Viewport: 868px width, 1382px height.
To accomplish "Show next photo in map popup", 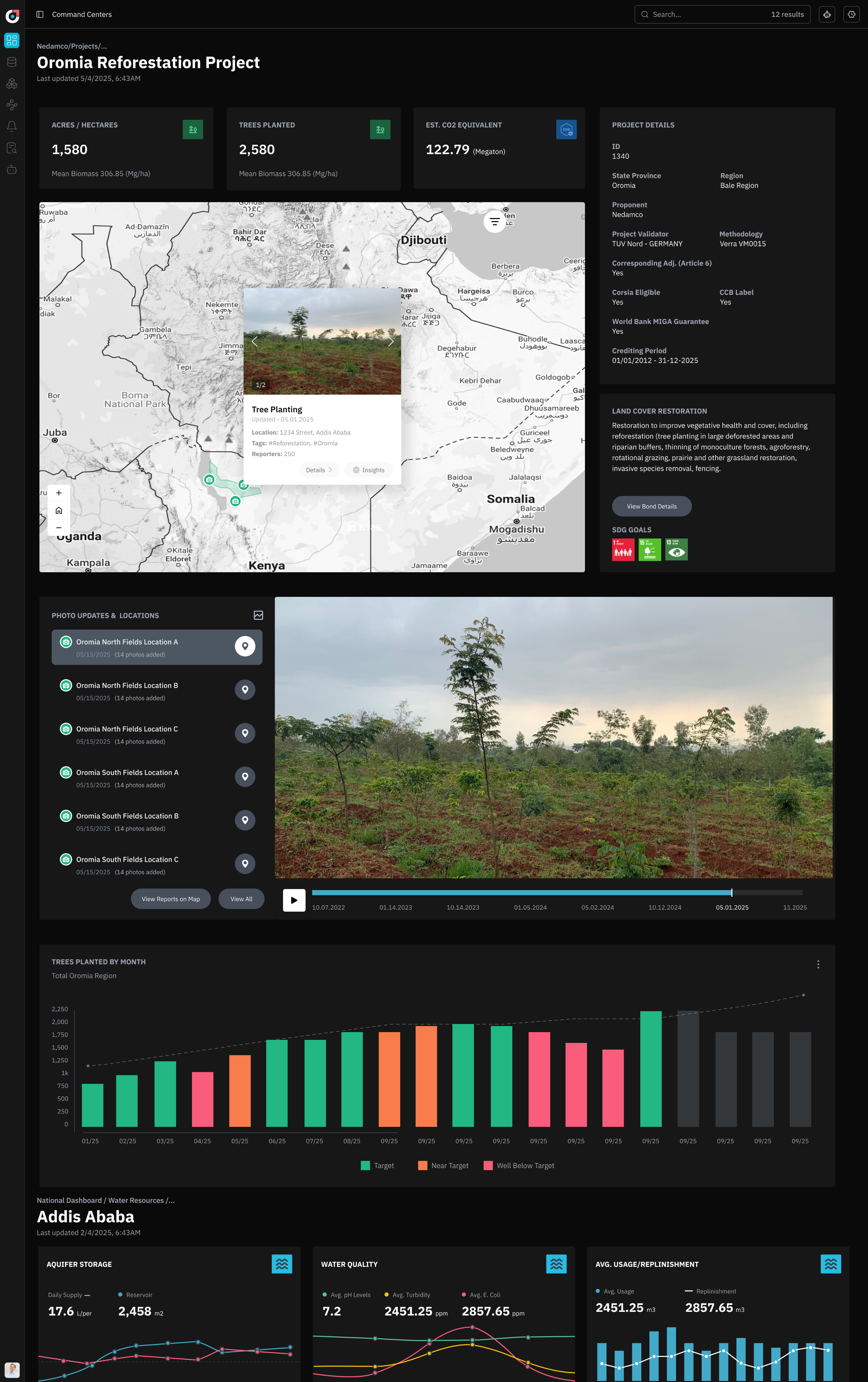I will 391,341.
